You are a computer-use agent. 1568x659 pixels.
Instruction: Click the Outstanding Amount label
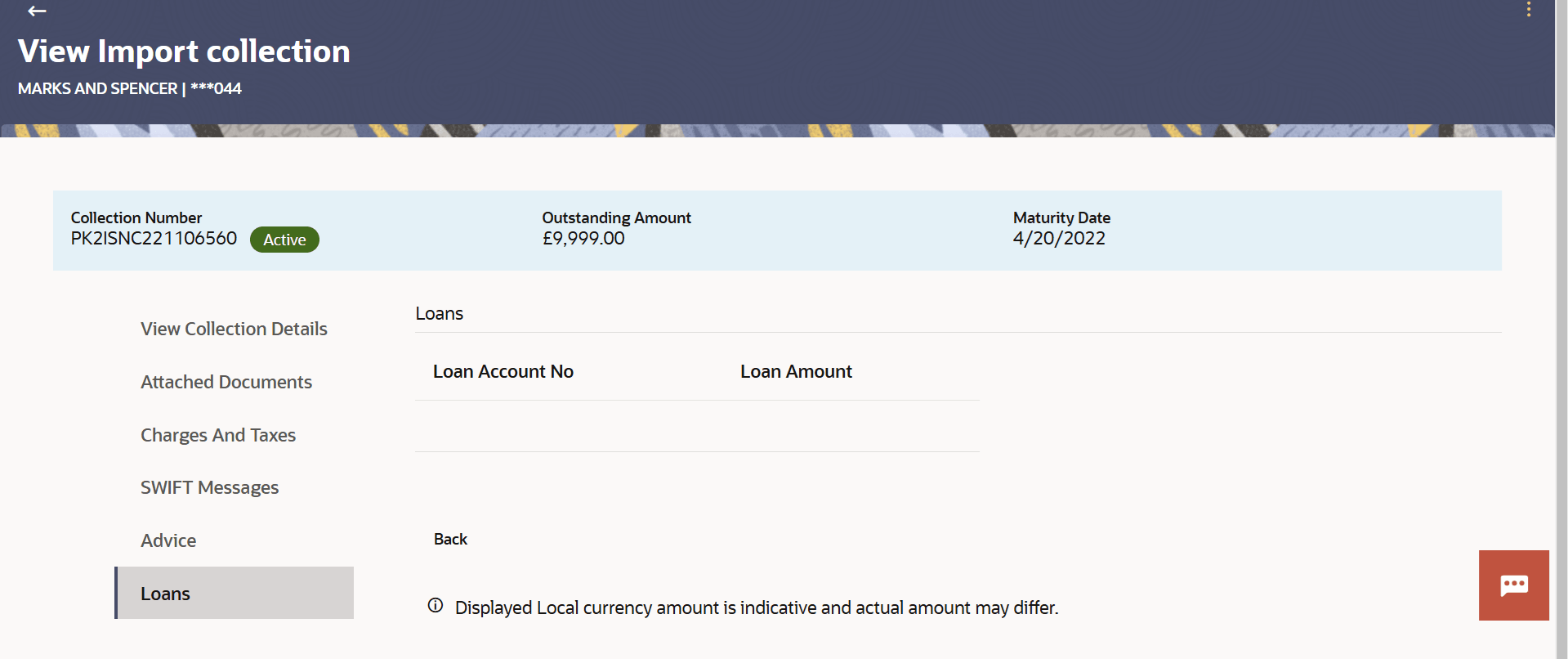coord(616,217)
